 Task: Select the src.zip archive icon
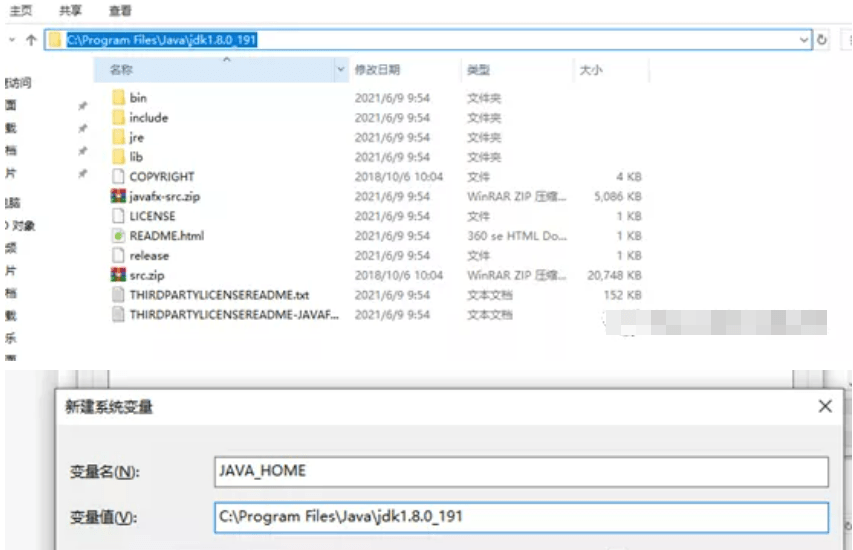tap(118, 275)
